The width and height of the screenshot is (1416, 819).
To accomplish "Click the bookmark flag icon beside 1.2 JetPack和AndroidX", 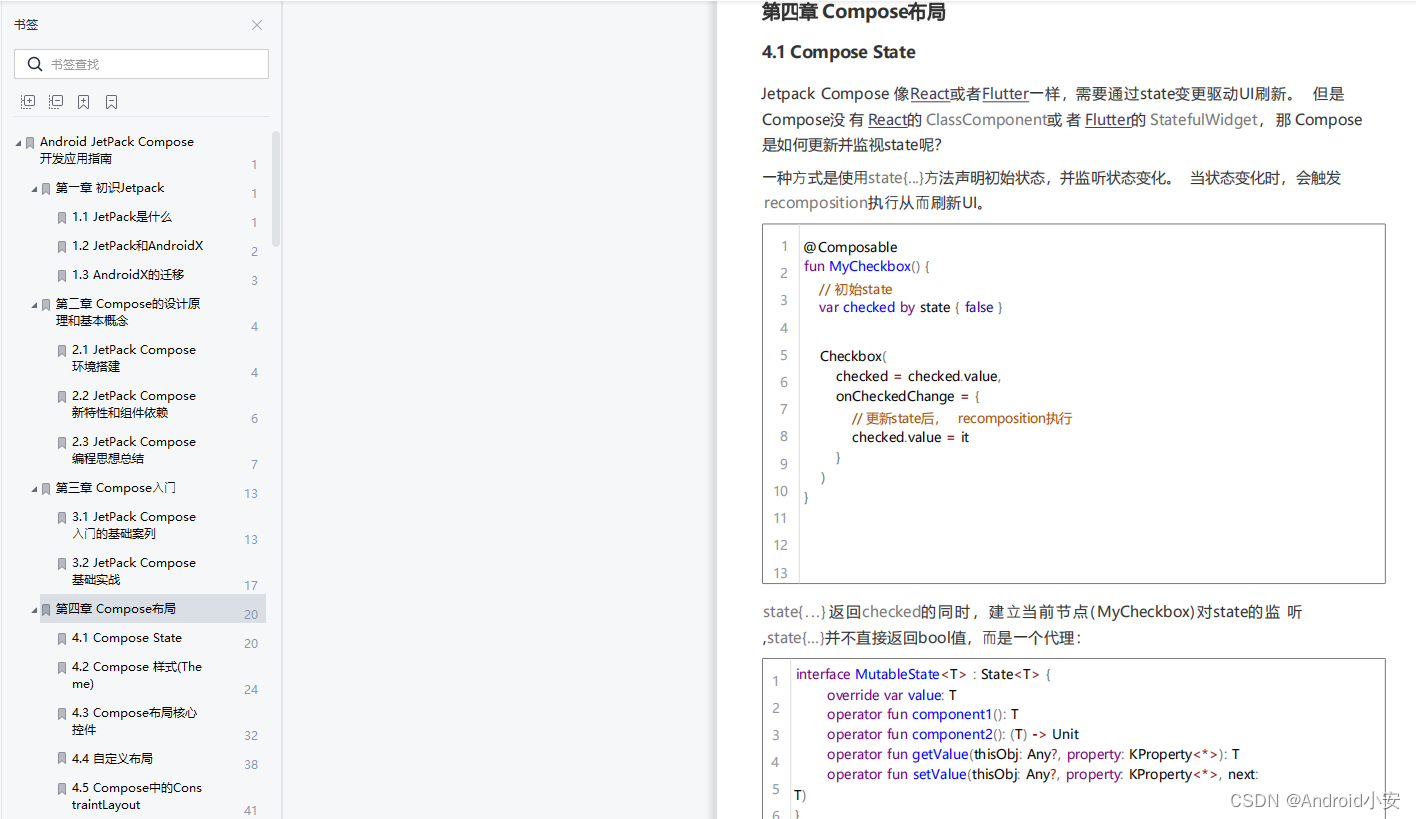I will click(62, 247).
